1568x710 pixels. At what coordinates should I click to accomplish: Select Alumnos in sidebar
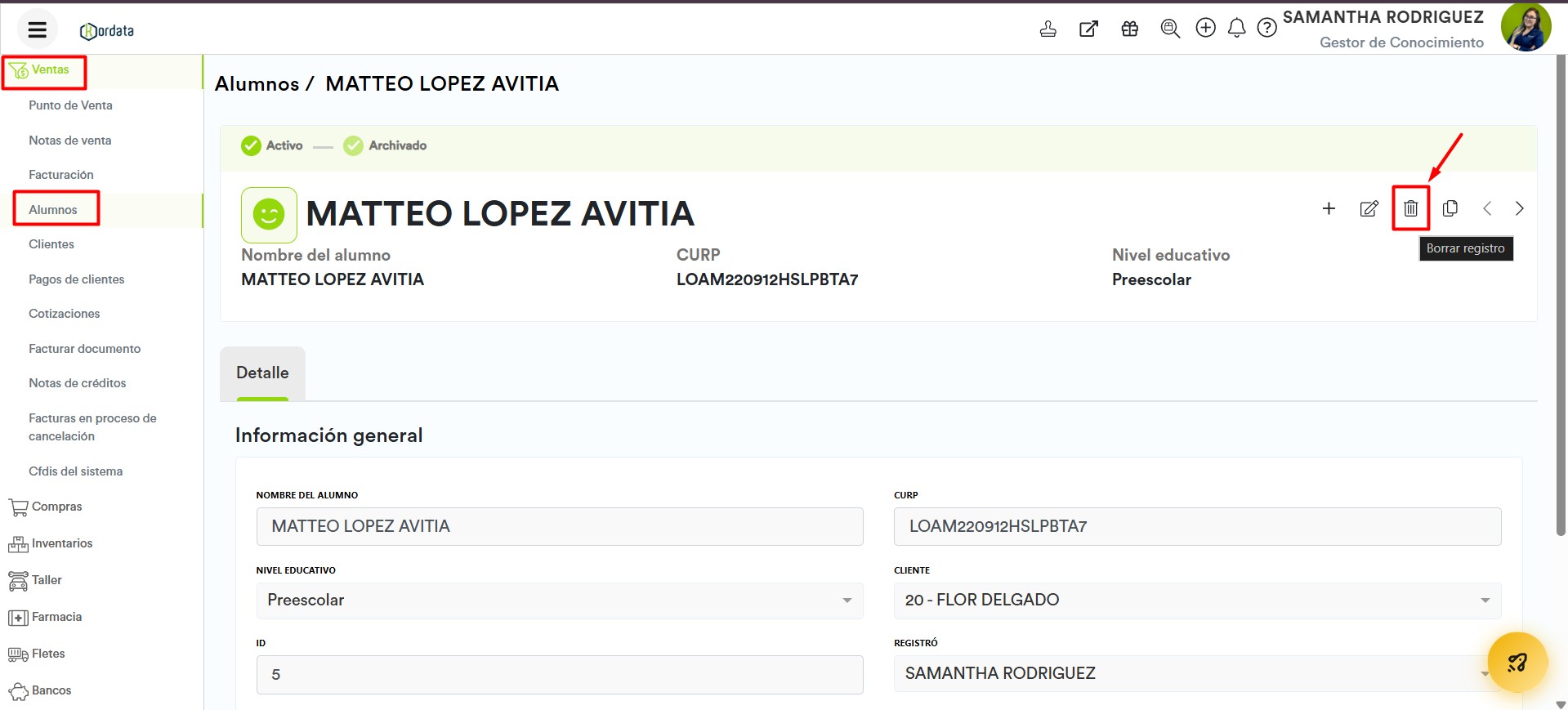click(53, 210)
